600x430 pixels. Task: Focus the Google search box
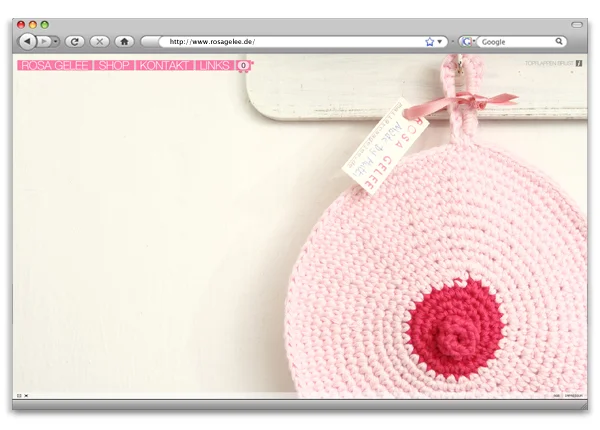point(515,42)
